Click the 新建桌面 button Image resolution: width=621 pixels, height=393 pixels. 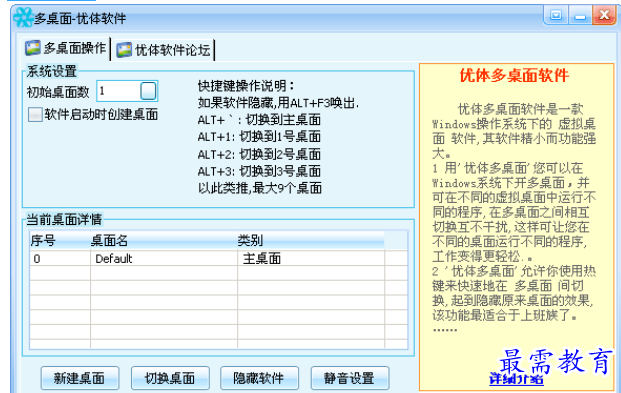coord(80,378)
